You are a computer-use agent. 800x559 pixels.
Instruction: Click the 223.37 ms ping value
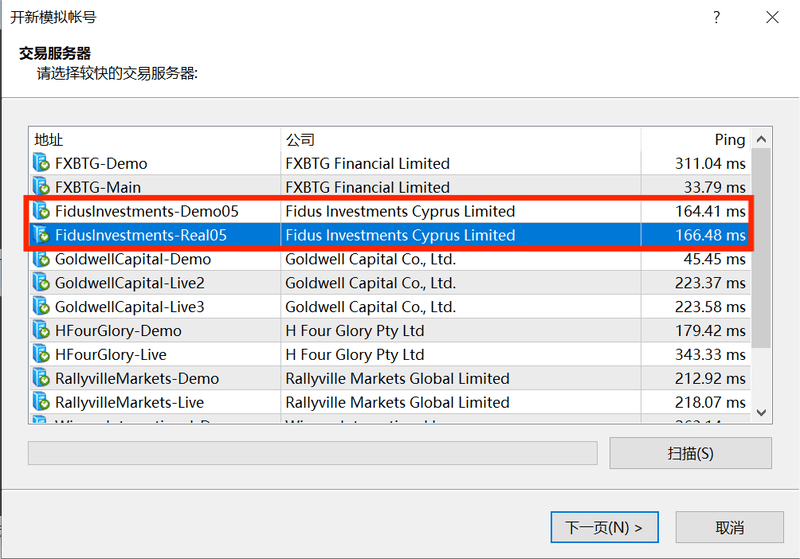click(710, 283)
